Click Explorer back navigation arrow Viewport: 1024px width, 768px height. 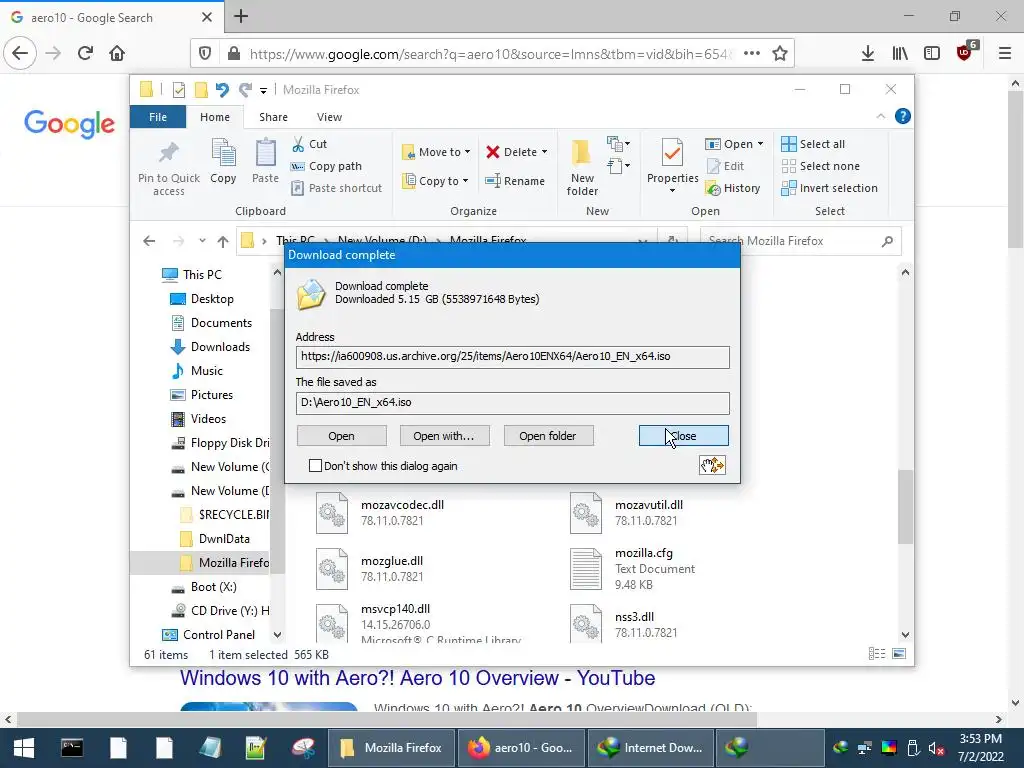[149, 241]
